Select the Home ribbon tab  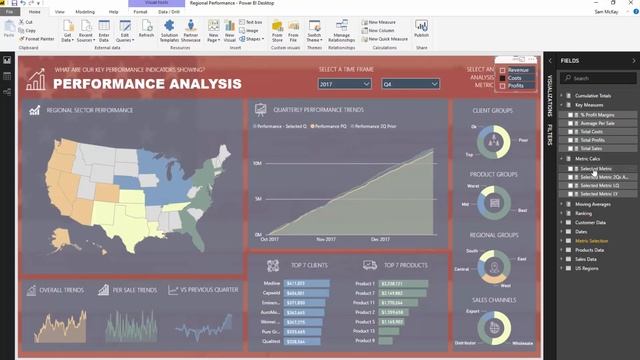click(35, 12)
